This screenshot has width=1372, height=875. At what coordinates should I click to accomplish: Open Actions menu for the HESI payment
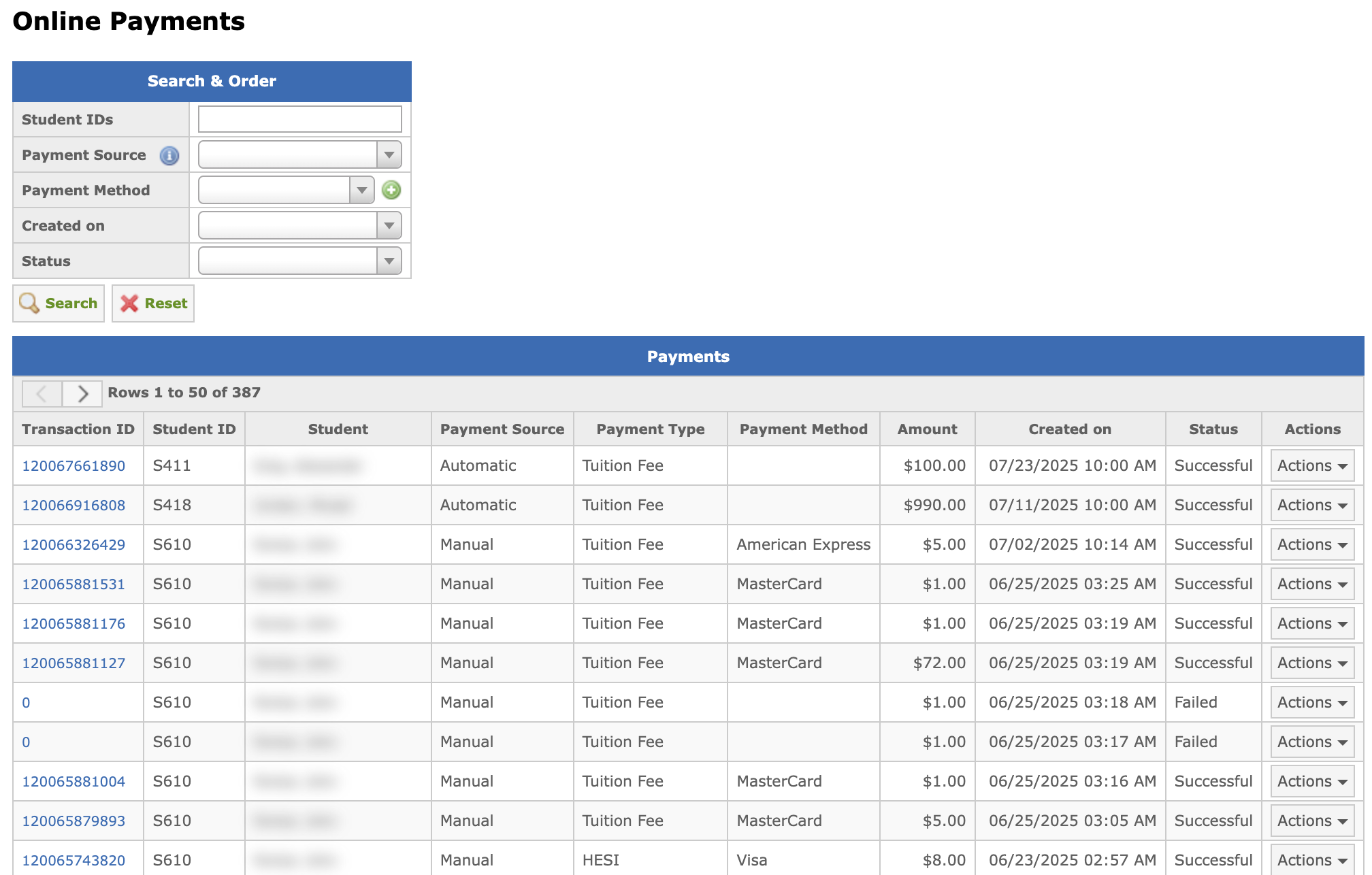pos(1311,860)
